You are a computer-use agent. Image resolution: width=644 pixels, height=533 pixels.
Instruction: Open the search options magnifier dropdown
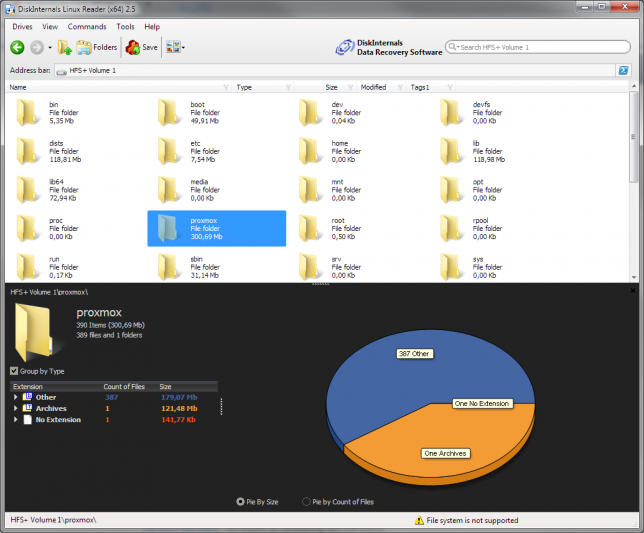pos(453,47)
